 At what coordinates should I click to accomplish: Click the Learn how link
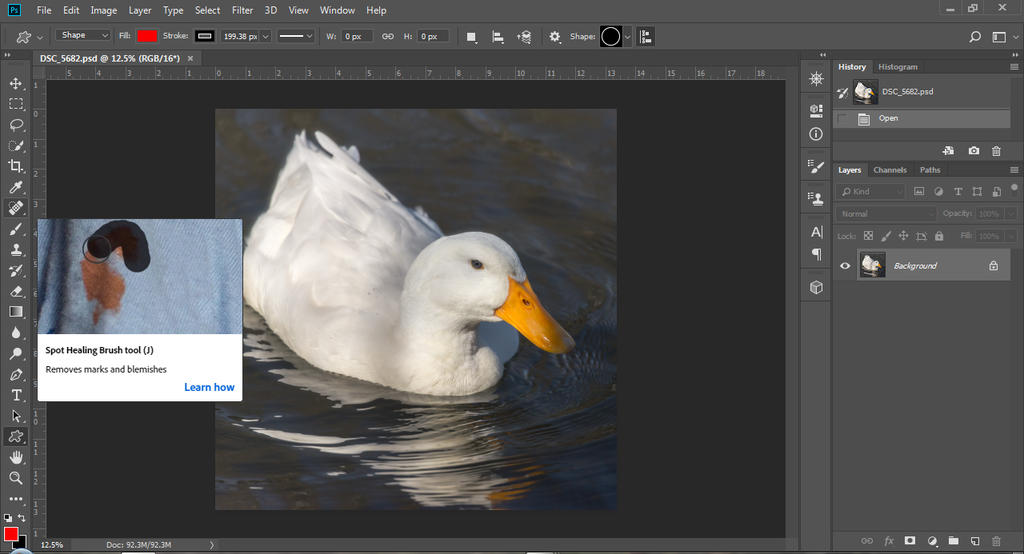(209, 387)
